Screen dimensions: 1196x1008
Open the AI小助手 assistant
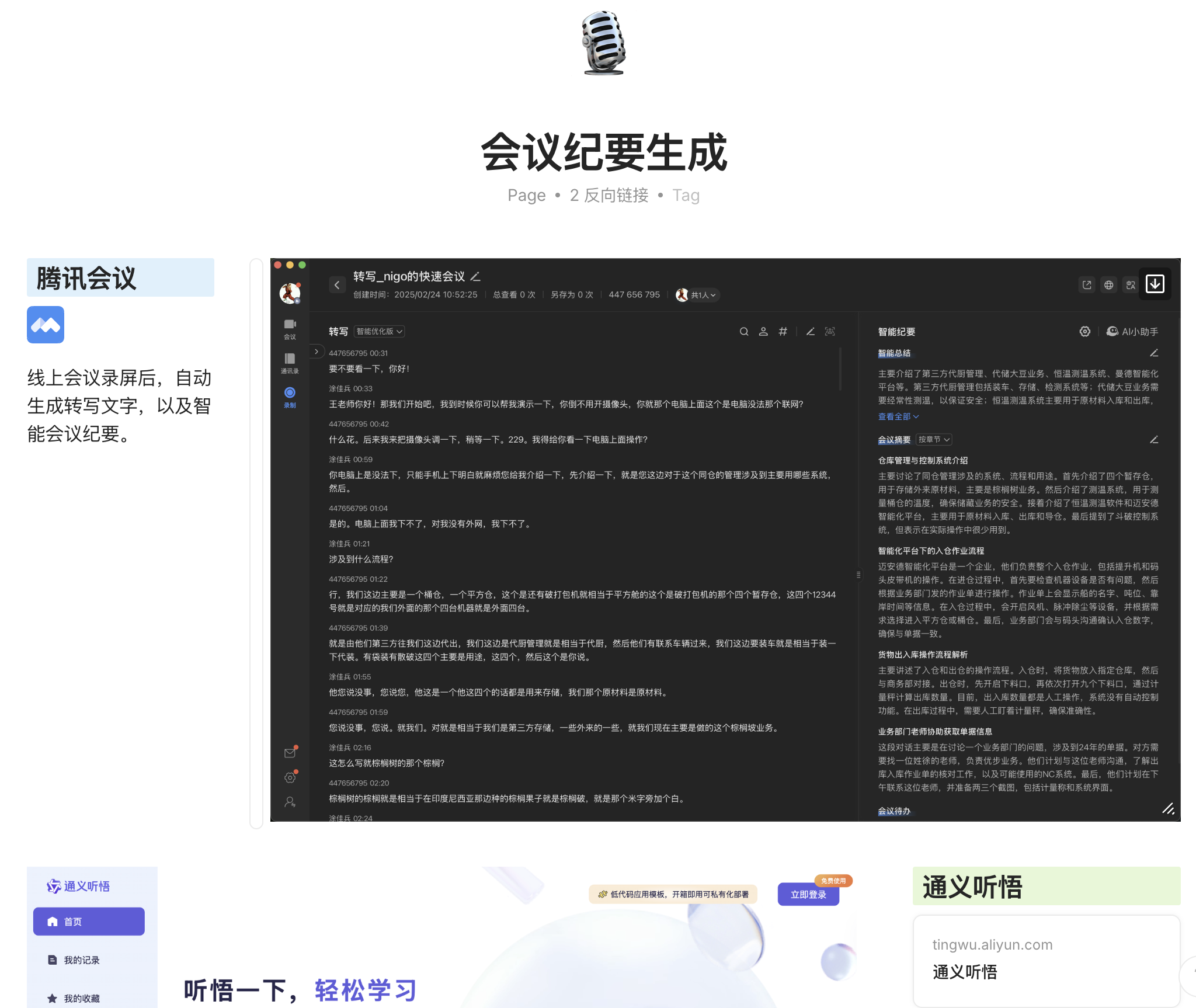coord(1132,332)
